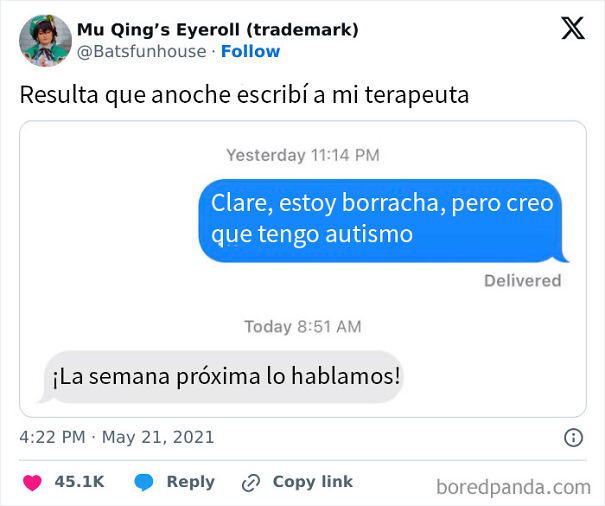Open the 45.1K likes count
Viewport: 605px width, 506px height.
pos(79,482)
